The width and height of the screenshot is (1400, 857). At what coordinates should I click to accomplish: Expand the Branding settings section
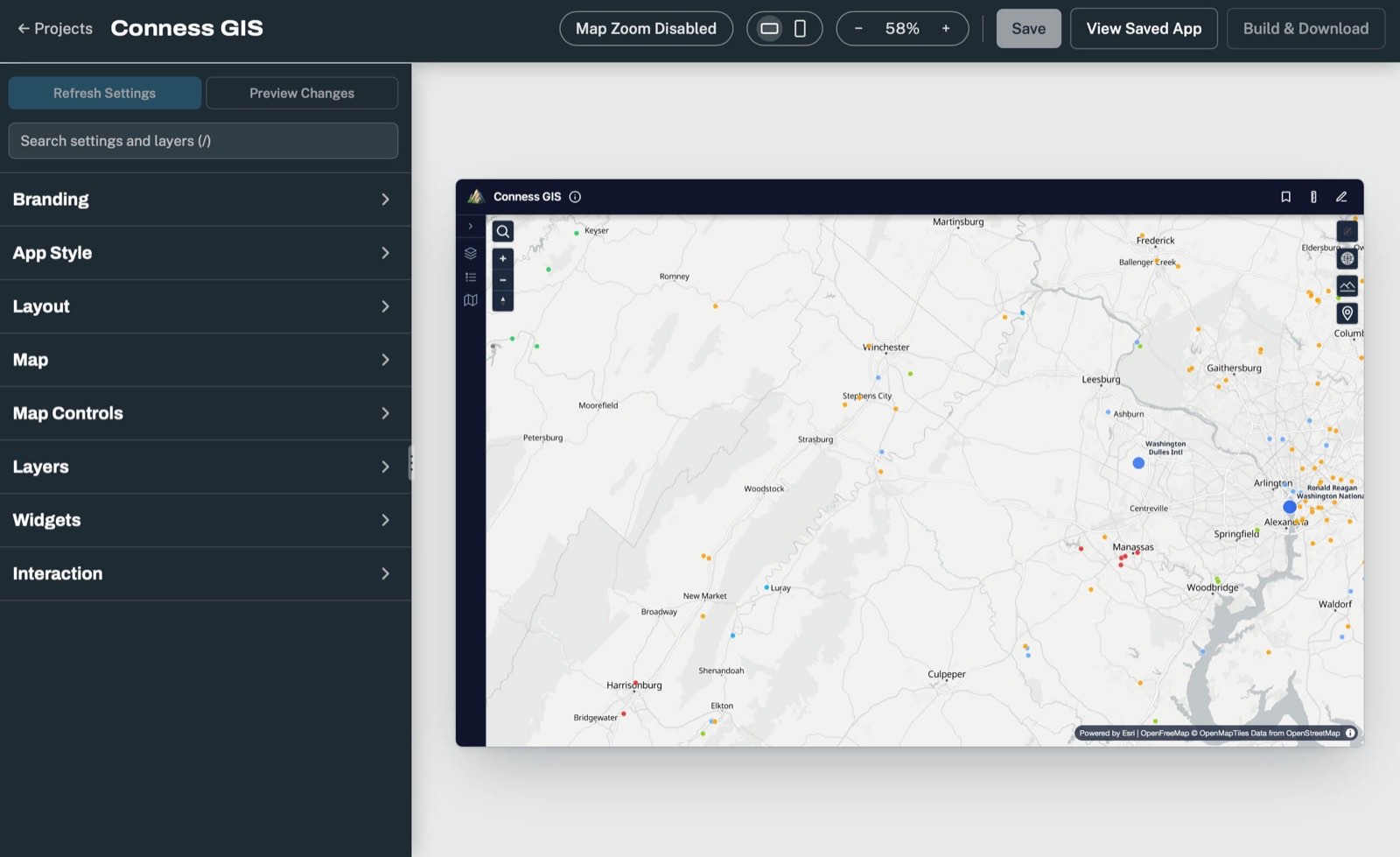click(206, 200)
